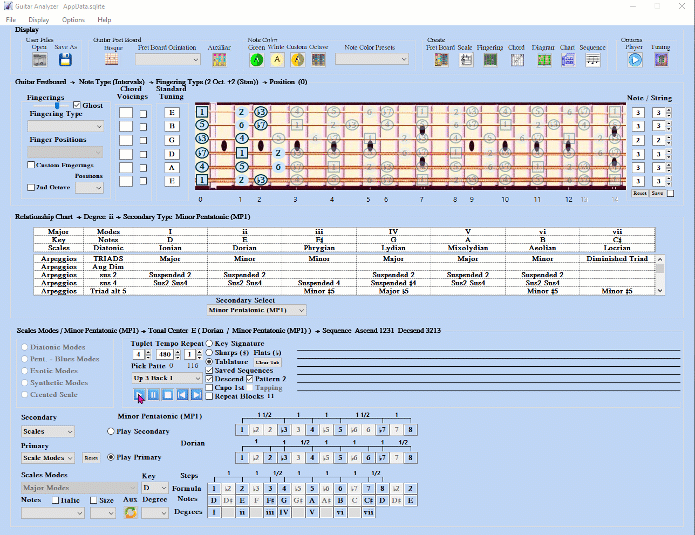Image resolution: width=695 pixels, height=535 pixels.
Task: Click the Create Chord icon
Action: point(517,59)
